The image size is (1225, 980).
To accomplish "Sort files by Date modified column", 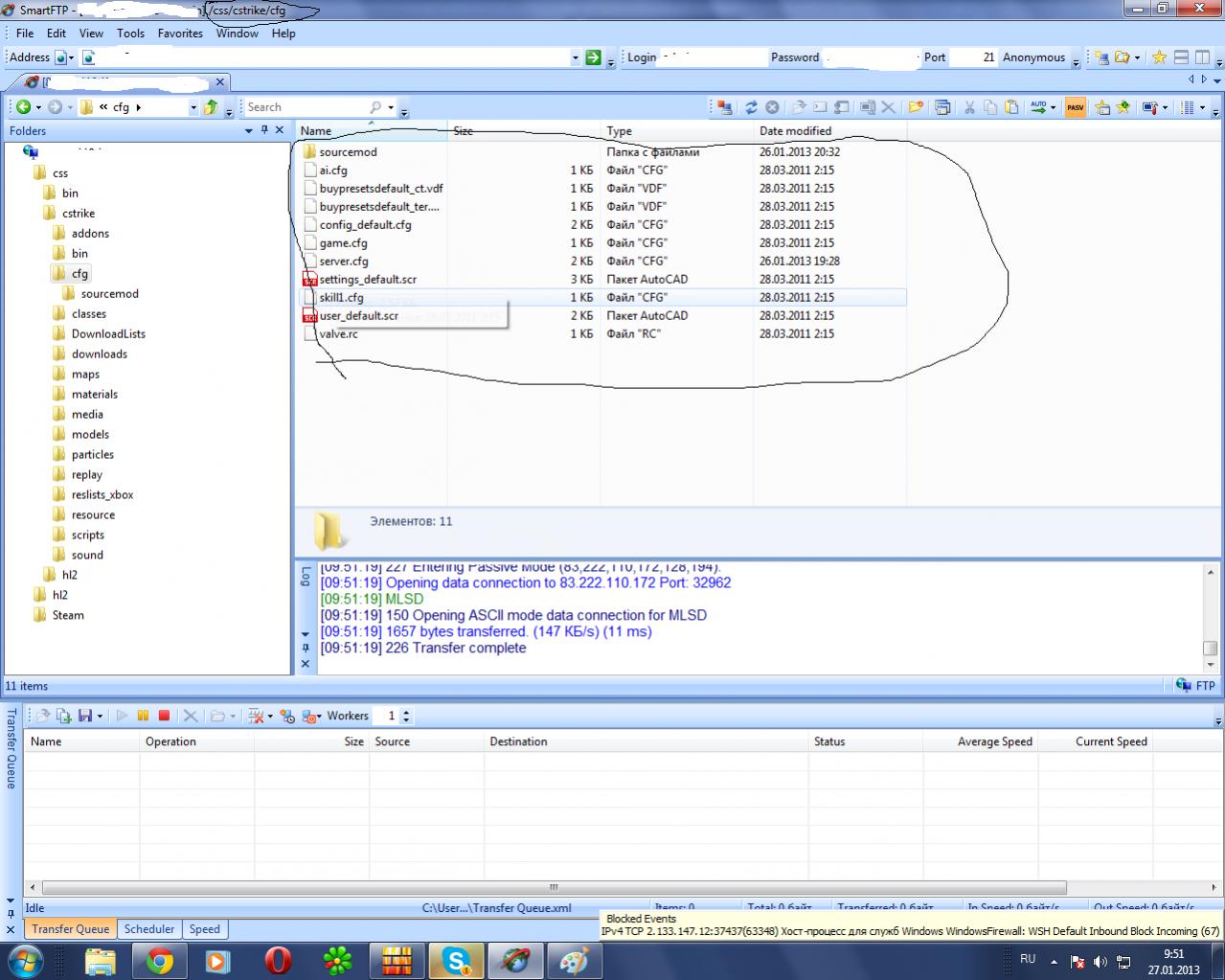I will pos(829,131).
